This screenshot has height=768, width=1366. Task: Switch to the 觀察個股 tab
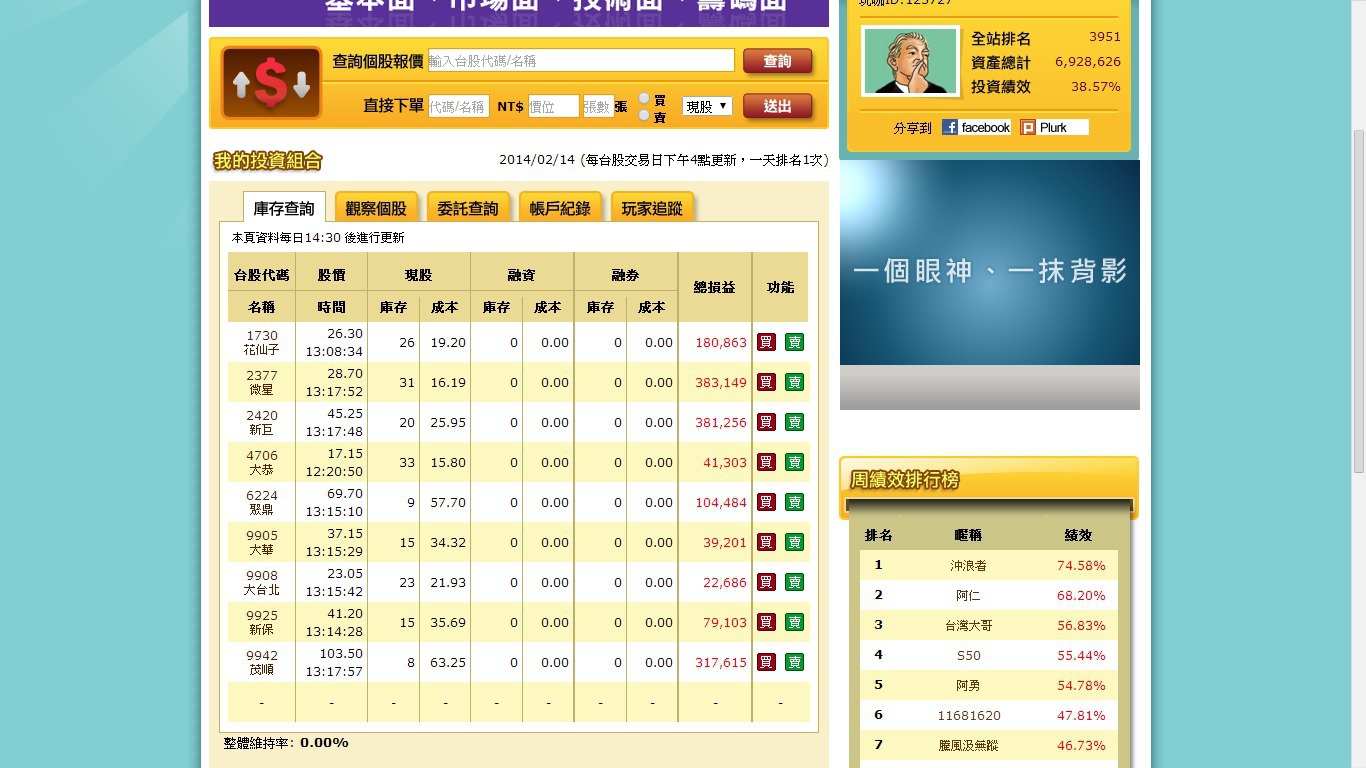click(x=376, y=208)
